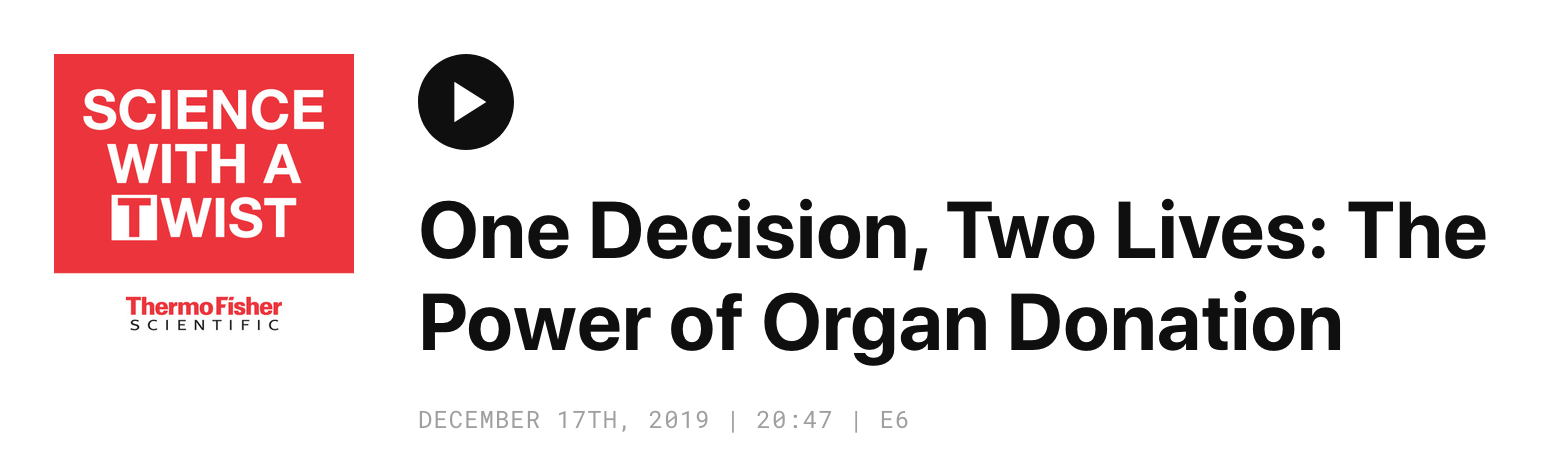Click the E6 episode number label
Image resolution: width=1546 pixels, height=476 pixels.
[894, 420]
